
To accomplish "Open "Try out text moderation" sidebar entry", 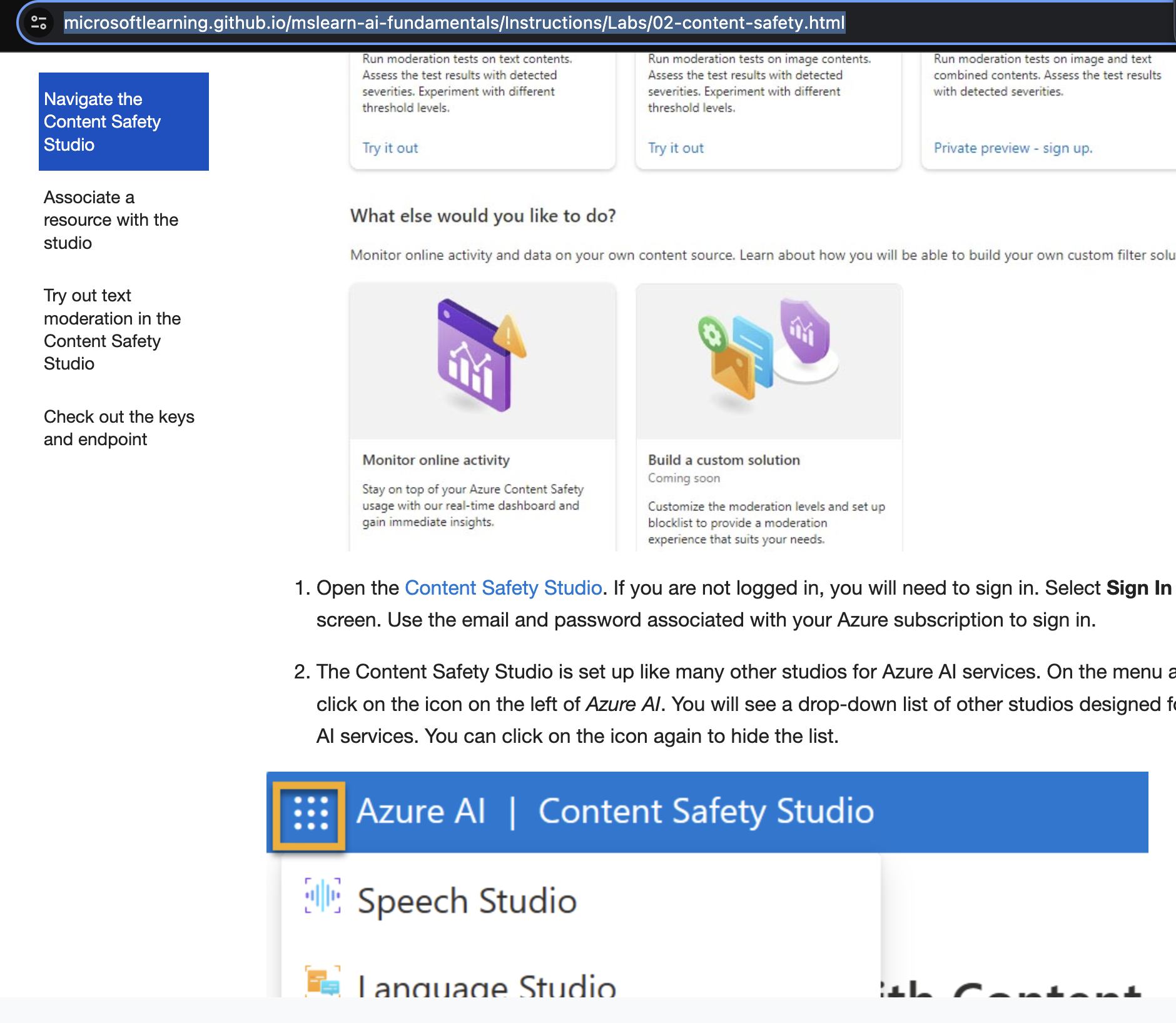I will click(x=112, y=329).
